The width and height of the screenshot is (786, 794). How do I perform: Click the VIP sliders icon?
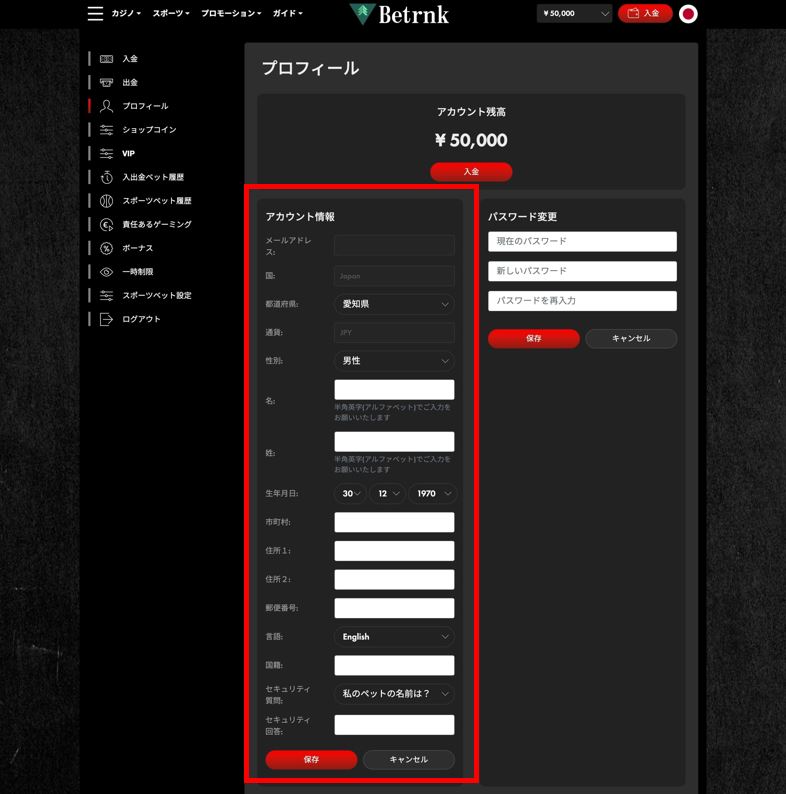(106, 153)
